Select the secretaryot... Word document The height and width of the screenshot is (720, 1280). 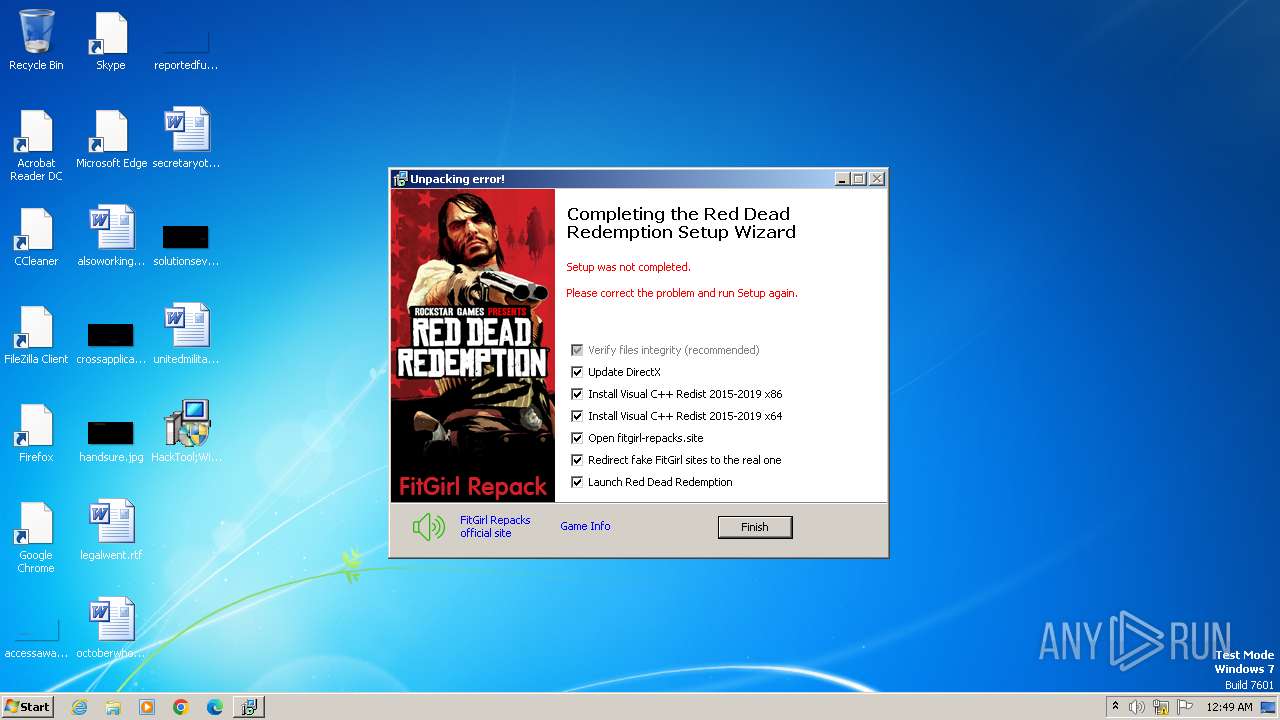pyautogui.click(x=186, y=139)
